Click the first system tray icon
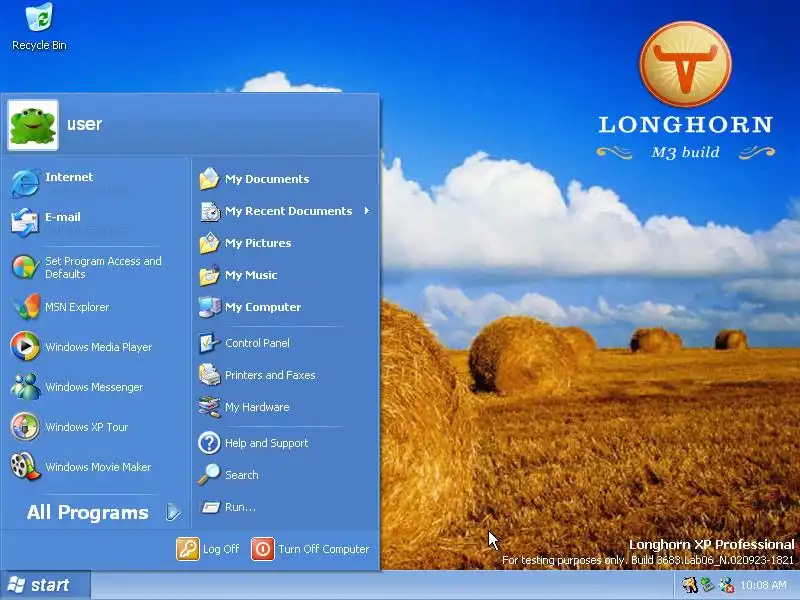 pyautogui.click(x=690, y=585)
